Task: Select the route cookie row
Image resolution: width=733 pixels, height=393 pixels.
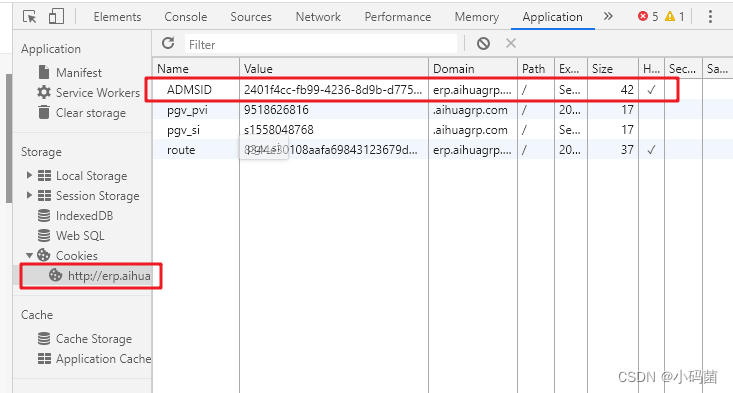Action: (442, 150)
